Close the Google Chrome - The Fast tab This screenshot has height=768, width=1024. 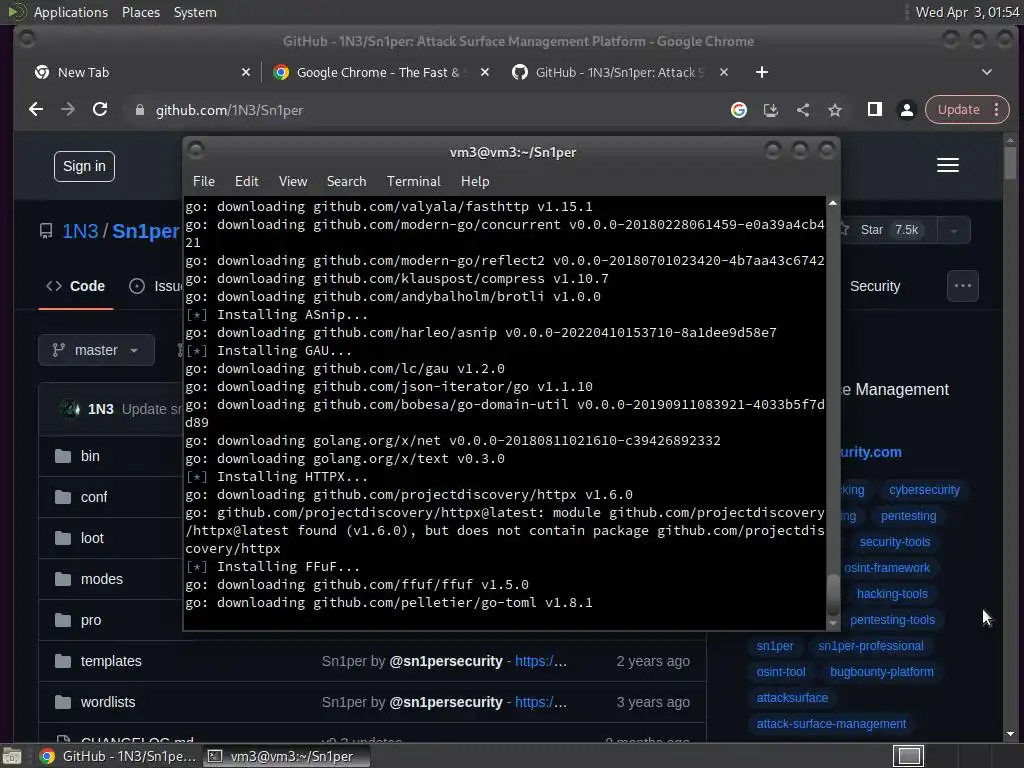tap(485, 72)
